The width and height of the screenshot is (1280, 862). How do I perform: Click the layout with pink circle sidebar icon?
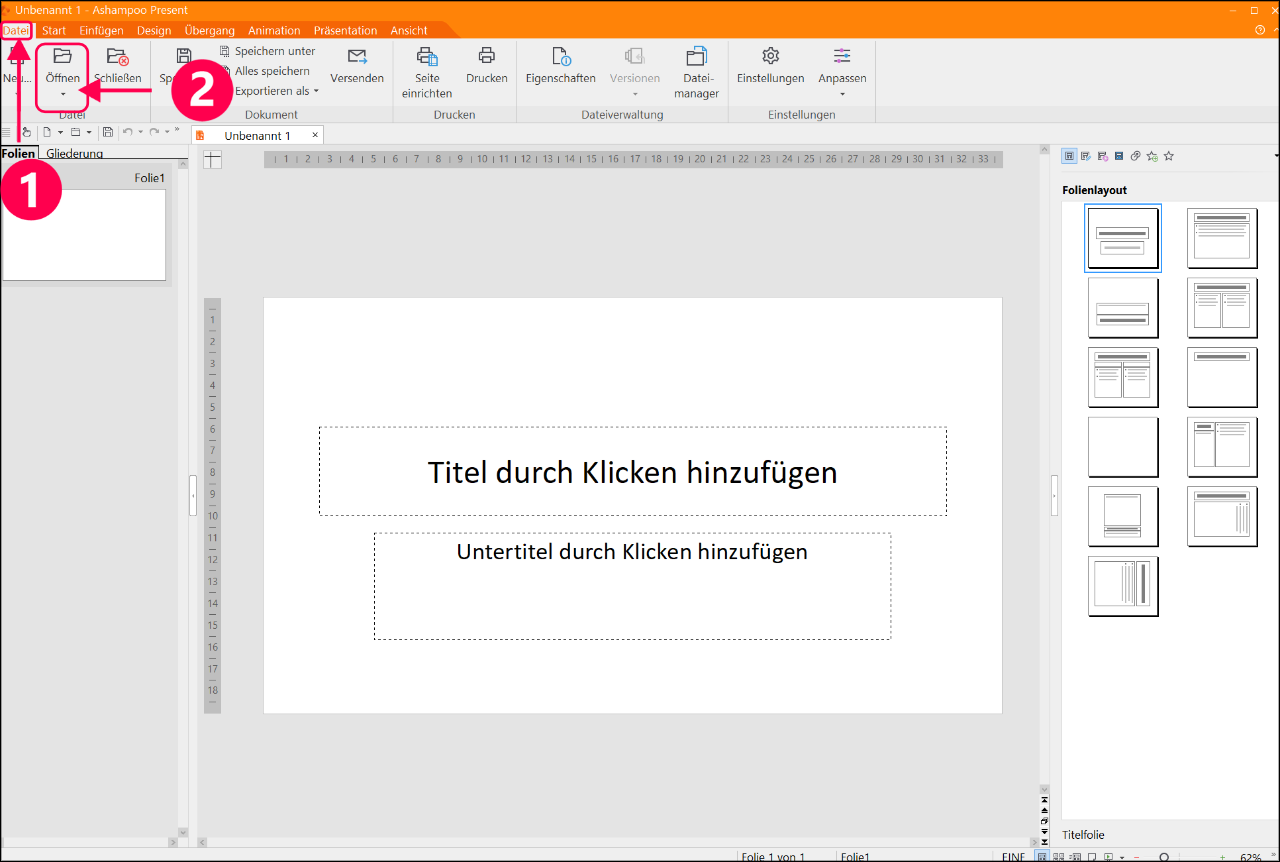tap(1103, 156)
